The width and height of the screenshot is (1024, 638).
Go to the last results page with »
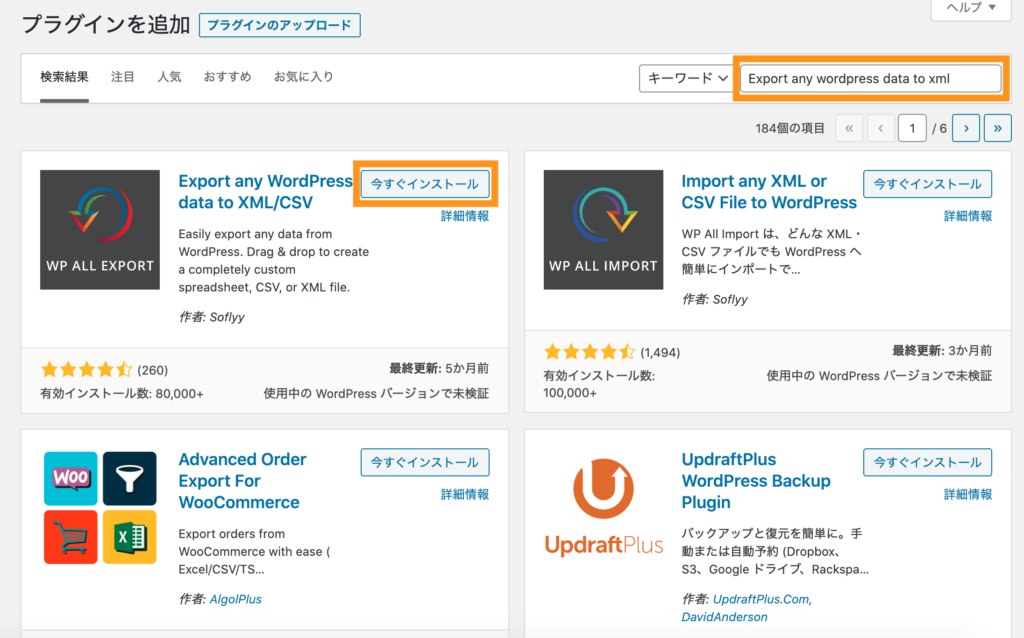pos(998,128)
